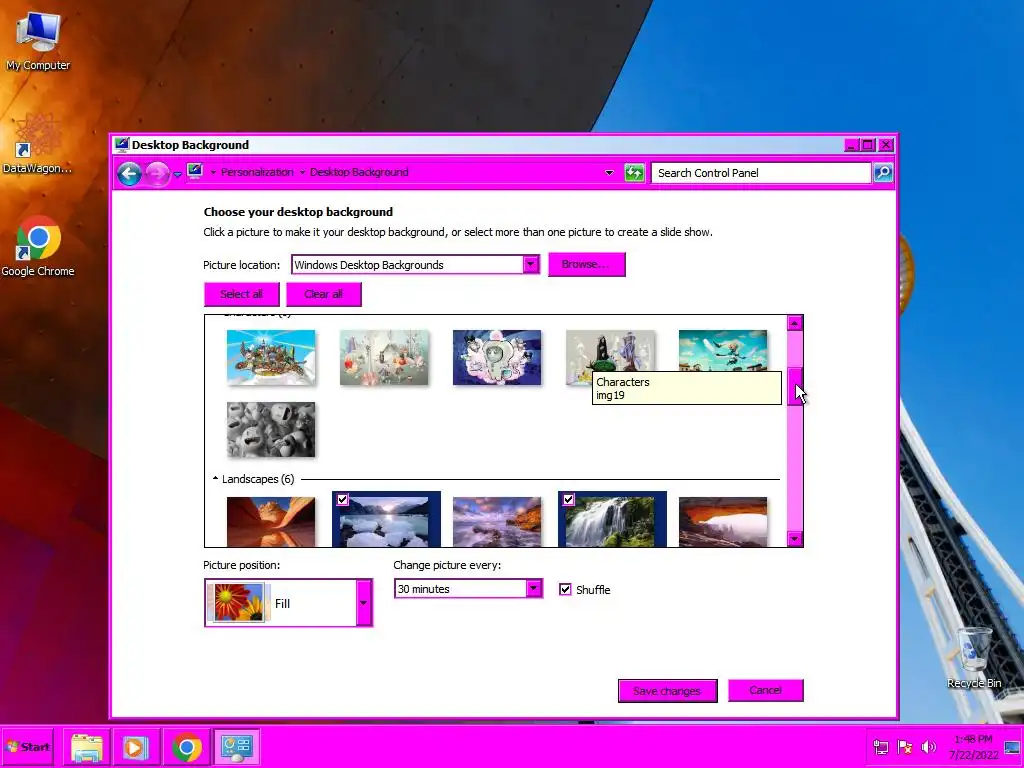Click the Forward navigation arrow
Image resolution: width=1024 pixels, height=768 pixels.
pos(157,174)
